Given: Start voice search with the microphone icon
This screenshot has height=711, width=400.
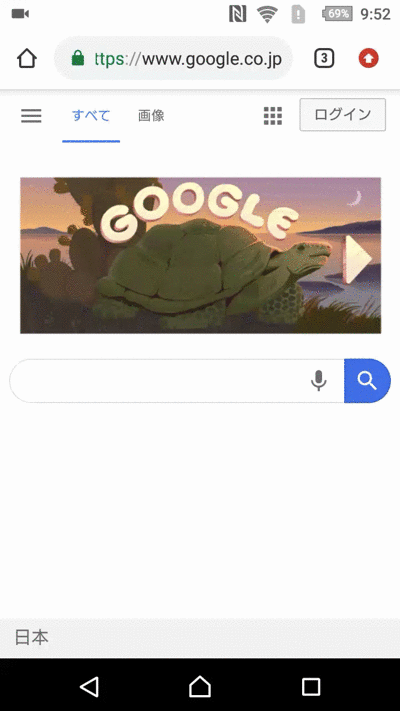Looking at the screenshot, I should click(319, 380).
